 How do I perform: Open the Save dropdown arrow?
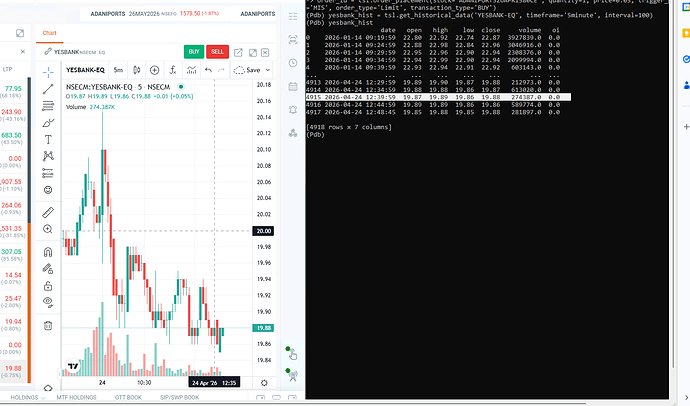point(268,70)
